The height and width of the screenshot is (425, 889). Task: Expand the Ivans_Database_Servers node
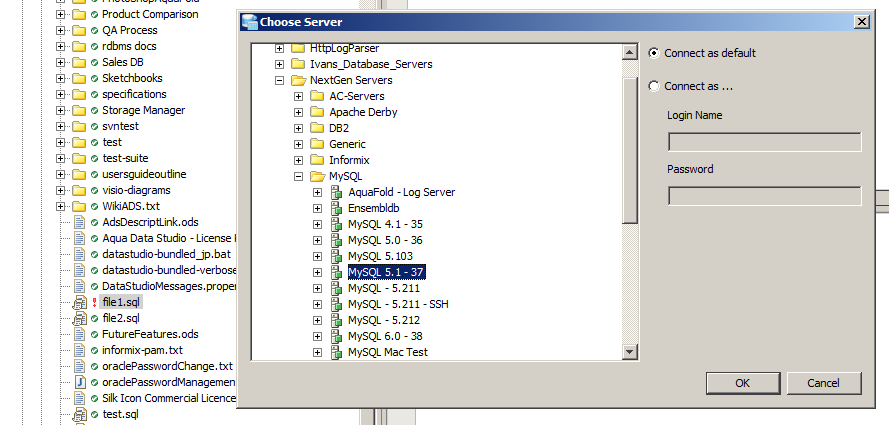click(279, 65)
